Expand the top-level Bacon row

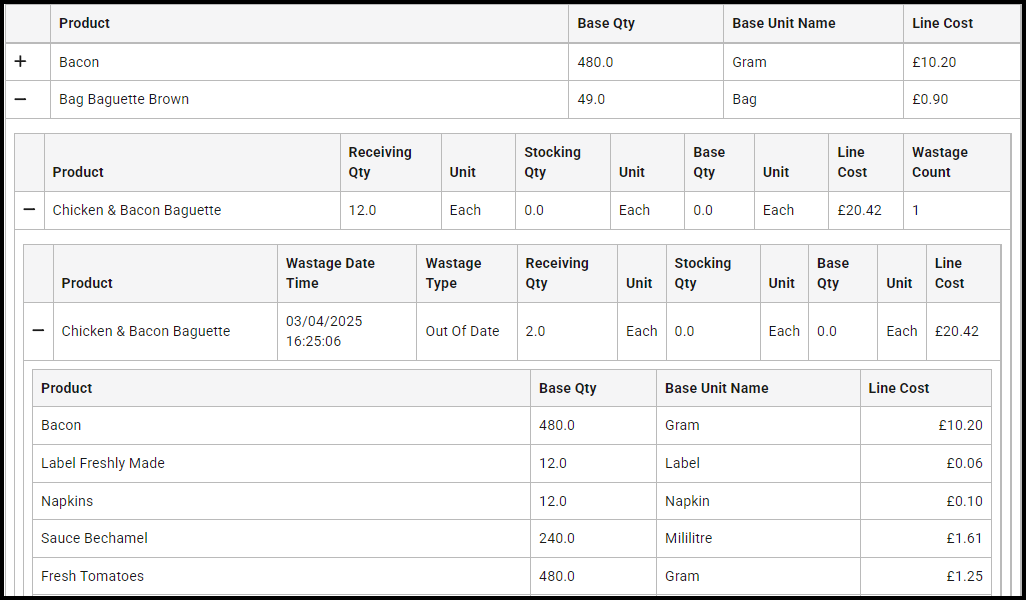tap(20, 62)
